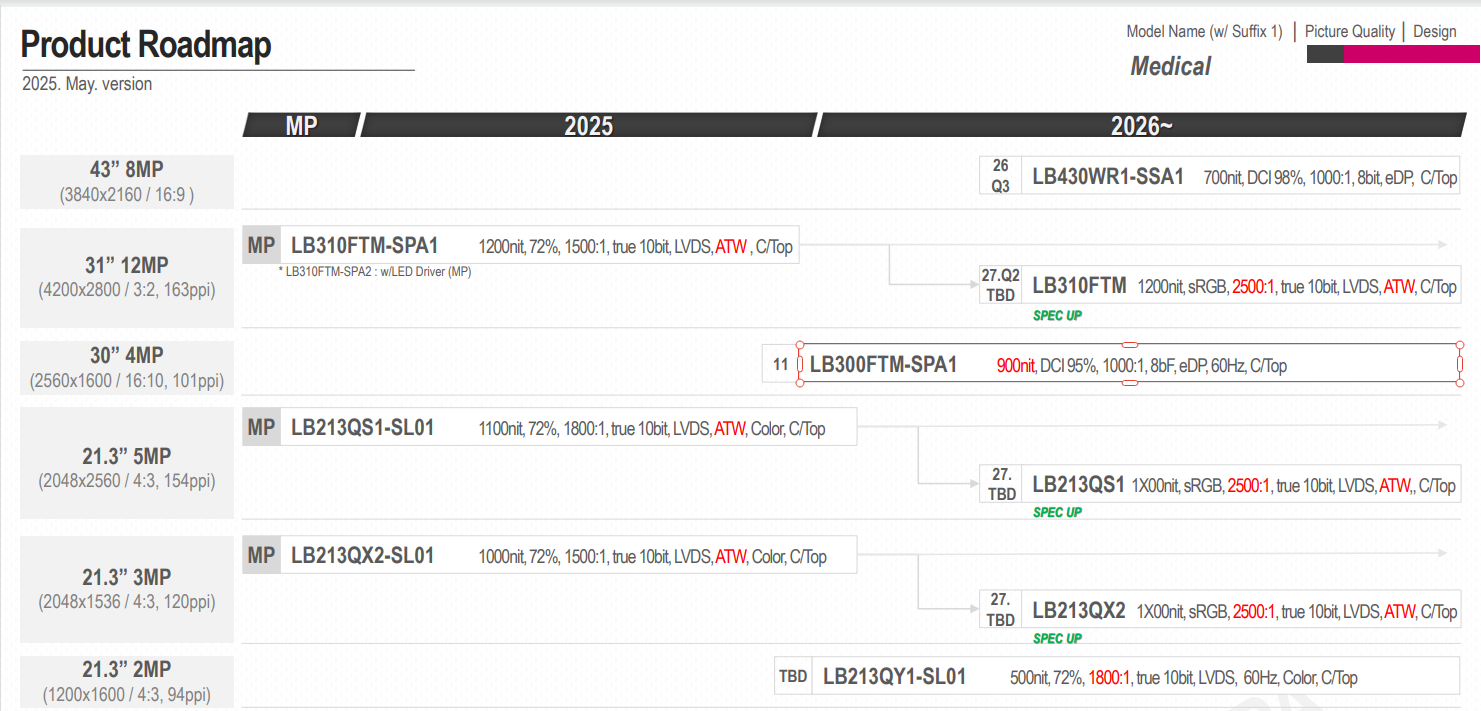Click the "26 Q3" badge for LB430WR1-SSA1
The image size is (1481, 711).
tap(1000, 175)
